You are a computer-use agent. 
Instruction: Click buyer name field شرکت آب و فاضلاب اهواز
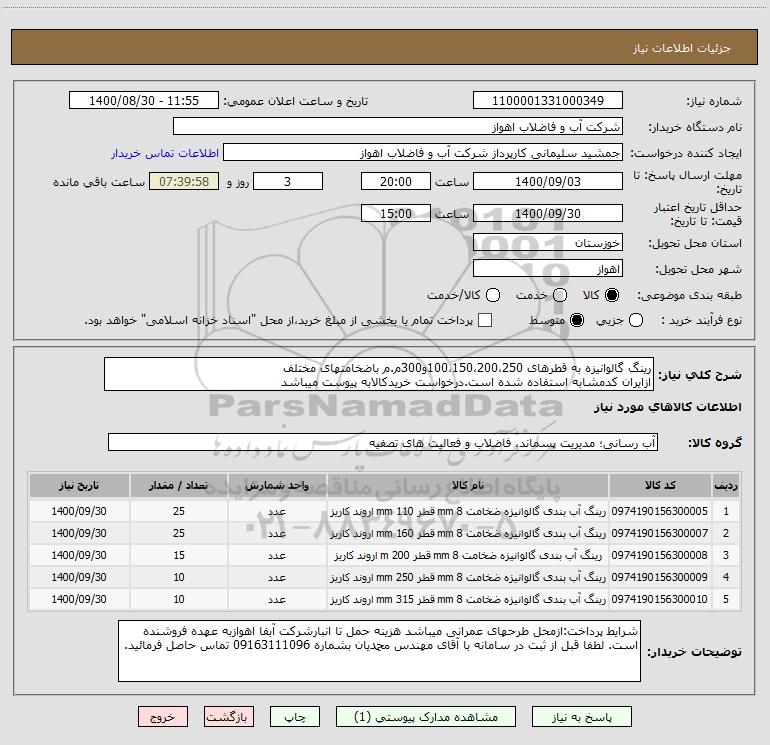[x=398, y=127]
